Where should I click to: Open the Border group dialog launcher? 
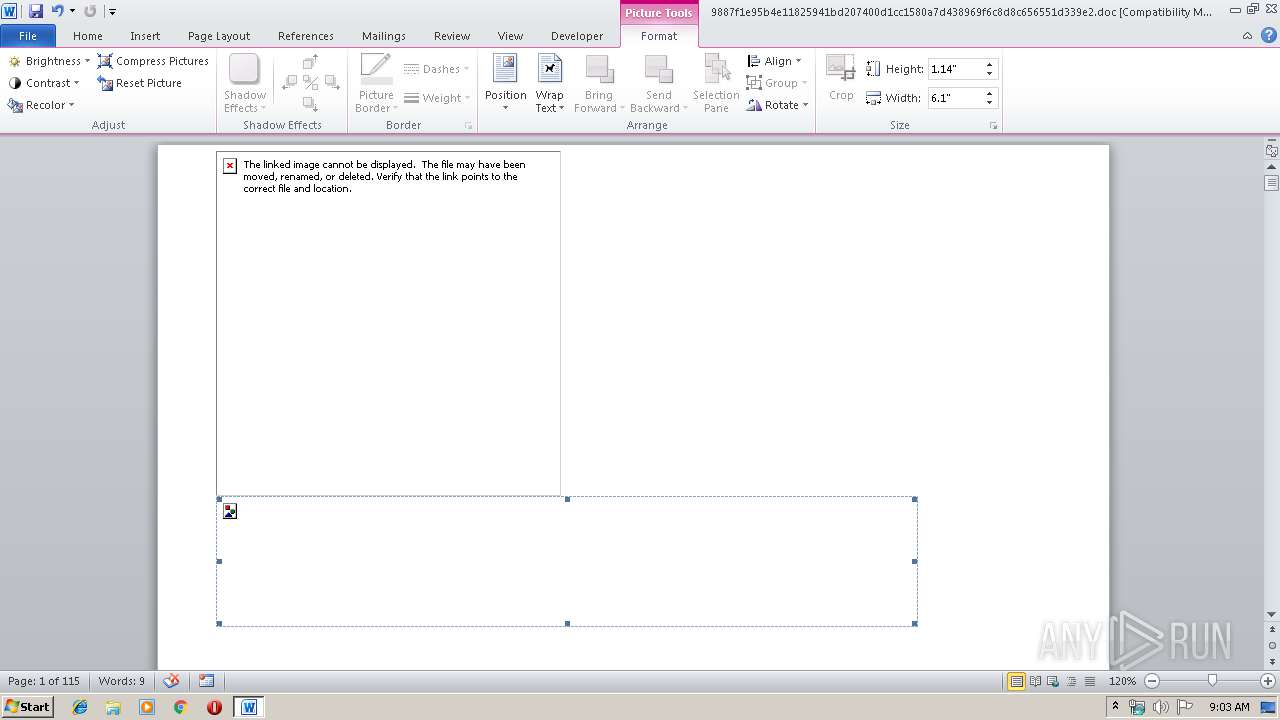pyautogui.click(x=468, y=126)
